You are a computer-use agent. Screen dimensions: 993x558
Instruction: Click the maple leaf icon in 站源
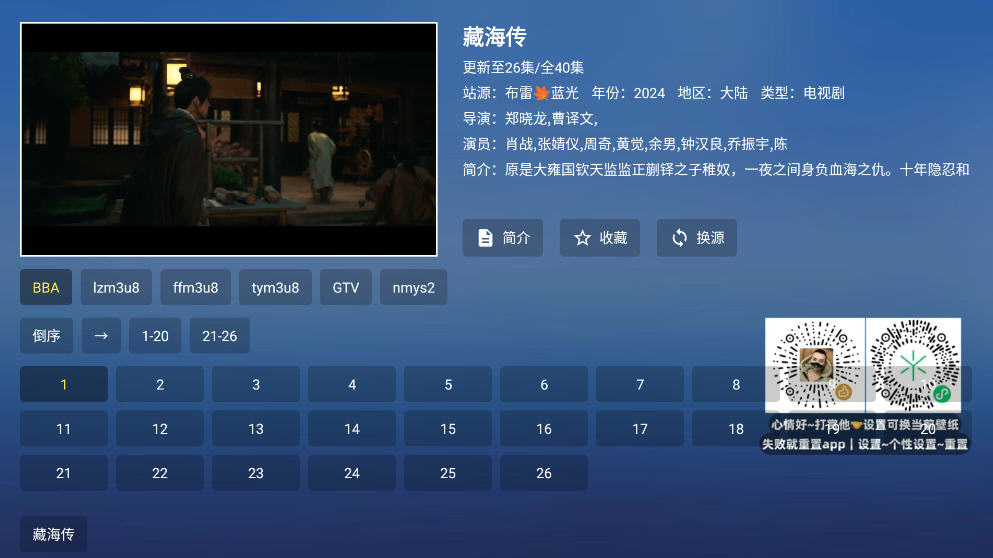(541, 93)
